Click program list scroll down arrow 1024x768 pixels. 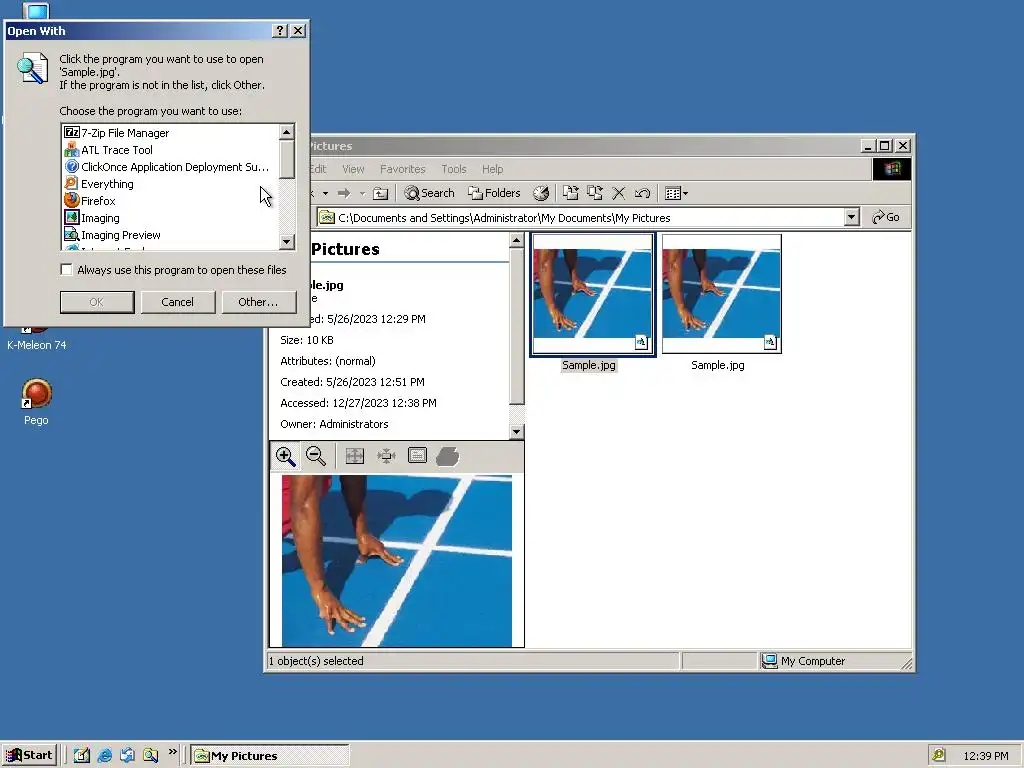pos(287,242)
